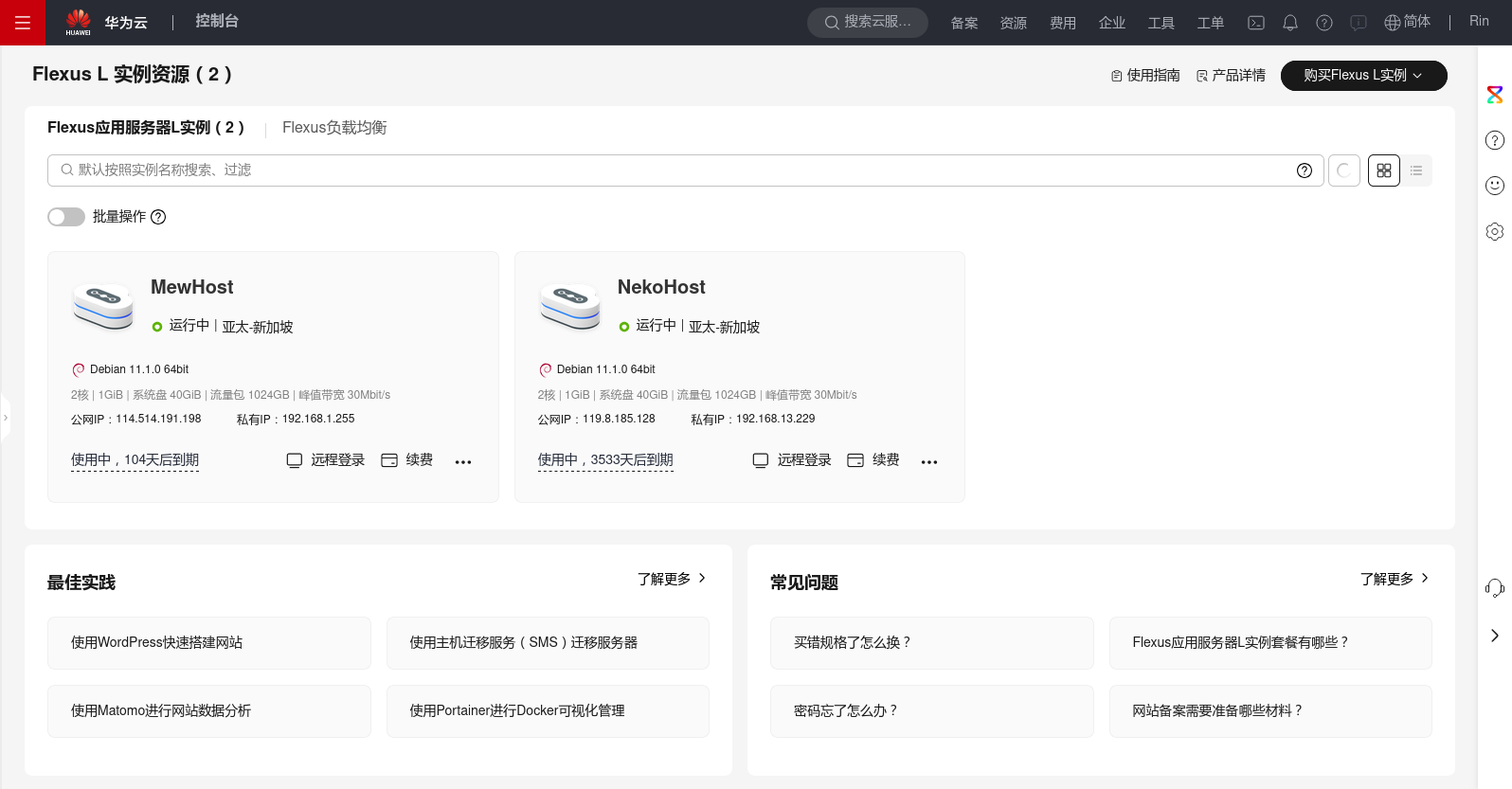Click 续费 for NekoHost
Viewport: 1512px width, 789px height.
point(873,460)
